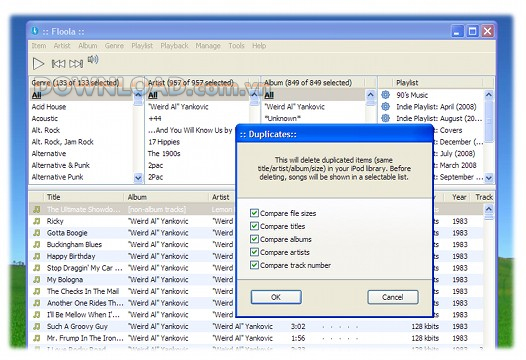Select artist 17 Hippies

[x=164, y=142]
